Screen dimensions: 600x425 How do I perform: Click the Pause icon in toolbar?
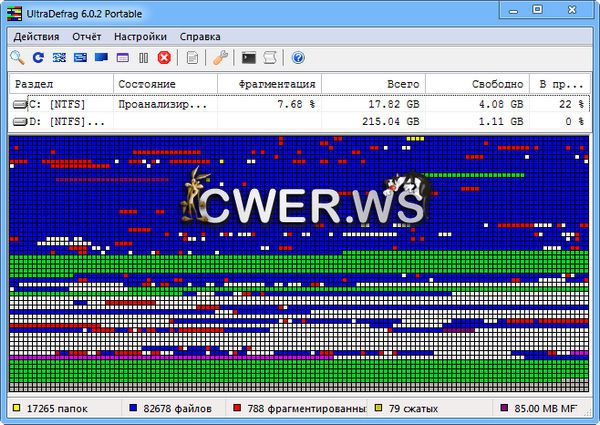[x=143, y=58]
